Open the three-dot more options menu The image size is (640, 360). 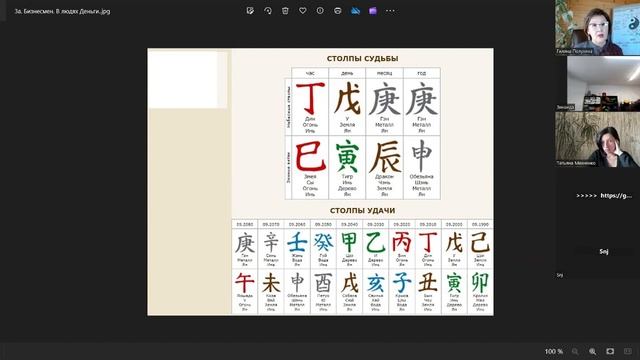(390, 11)
